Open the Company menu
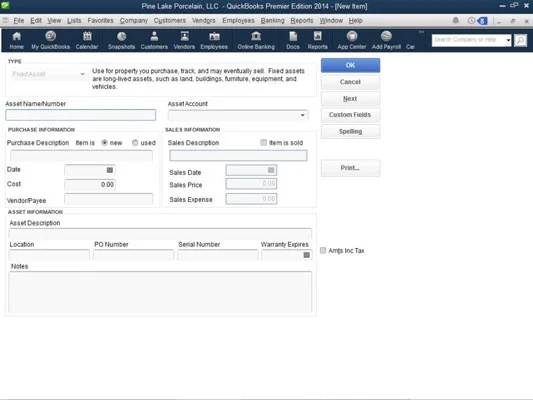The image size is (533, 400). point(134,21)
